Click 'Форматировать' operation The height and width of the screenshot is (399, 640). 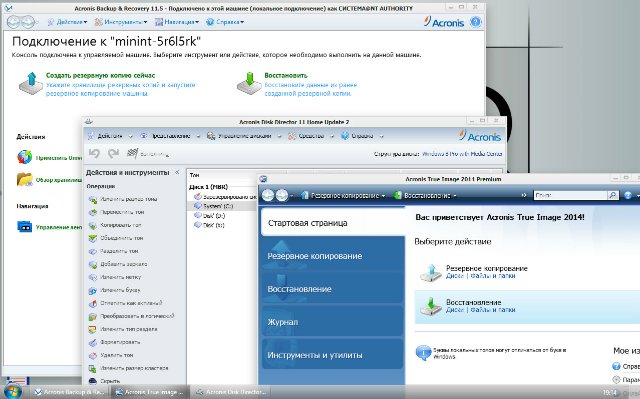click(120, 342)
